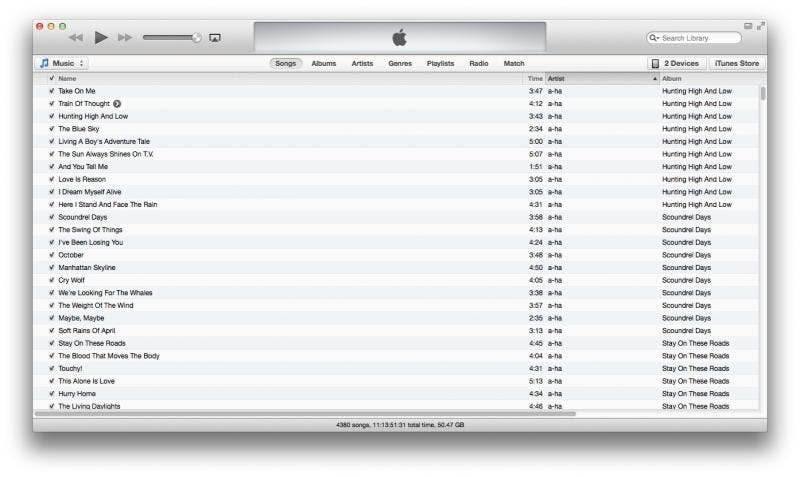The height and width of the screenshot is (477, 800).
Task: Select the song This Alone Is Love
Action: coord(86,381)
